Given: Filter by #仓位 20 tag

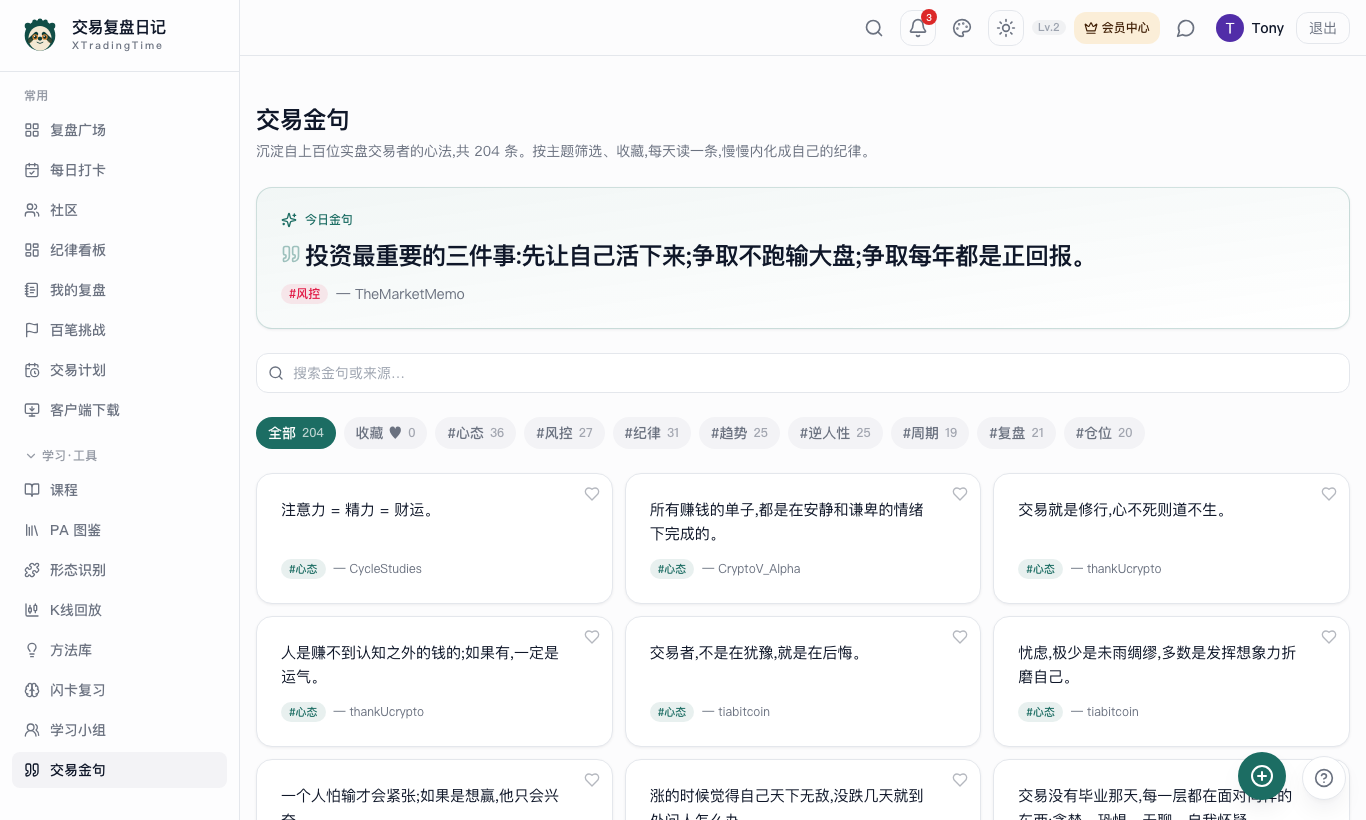Looking at the screenshot, I should point(1104,433).
